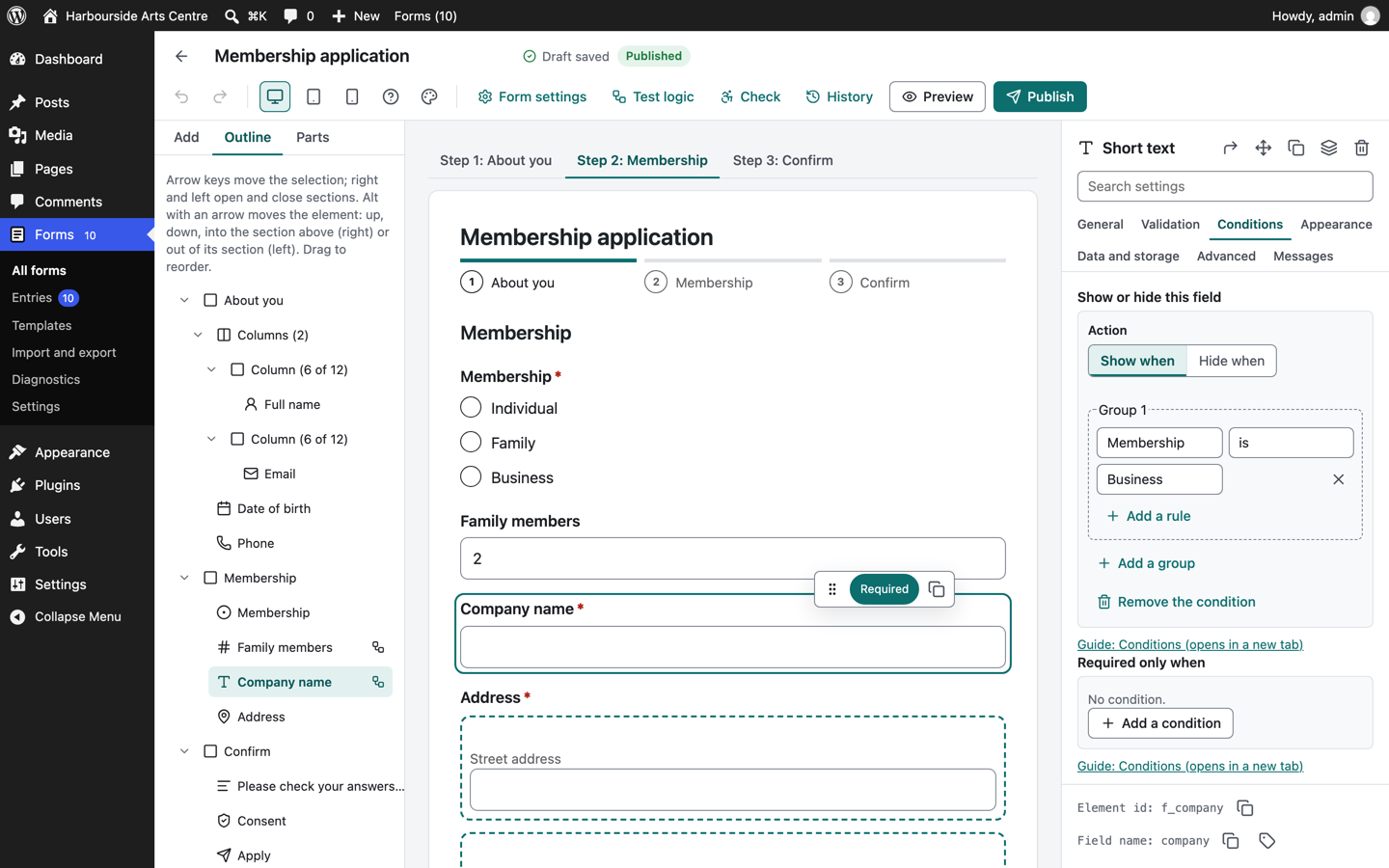Screen dimensions: 1389x868
Task: Open the 'is' operator dropdown
Action: [1291, 443]
